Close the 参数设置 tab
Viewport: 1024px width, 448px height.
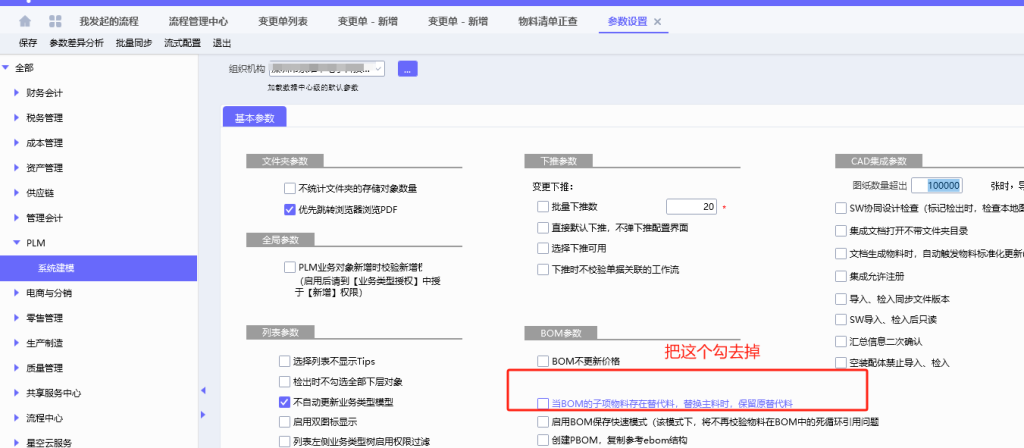point(658,22)
